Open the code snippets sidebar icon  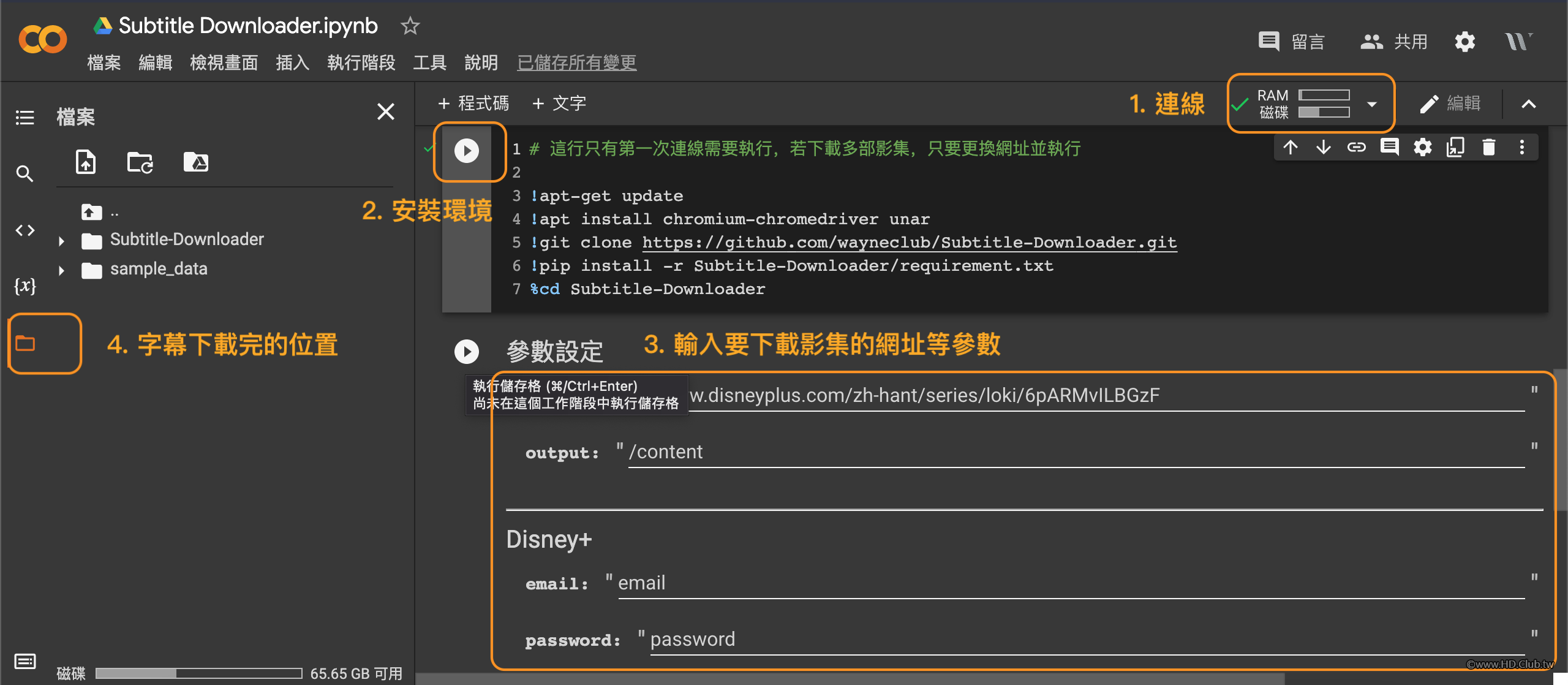(x=24, y=230)
